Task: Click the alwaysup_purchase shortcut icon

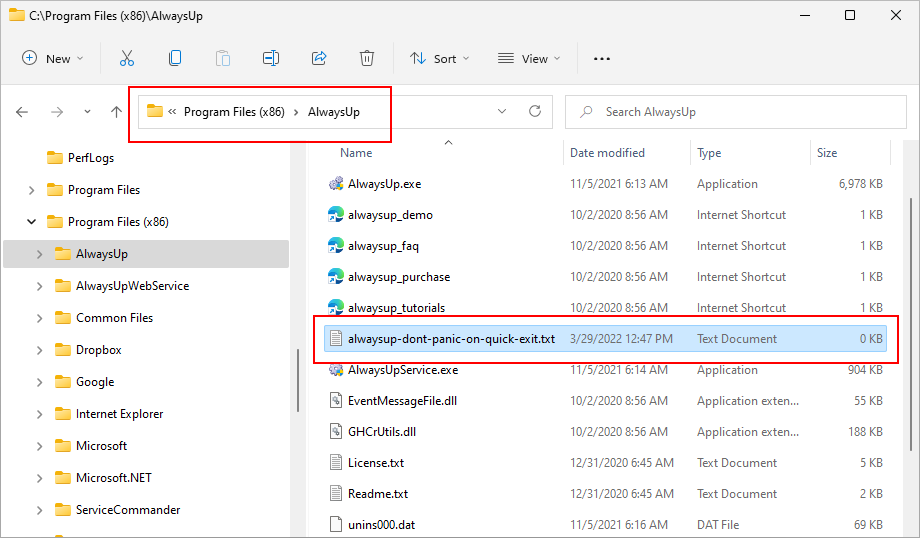Action: pyautogui.click(x=336, y=277)
